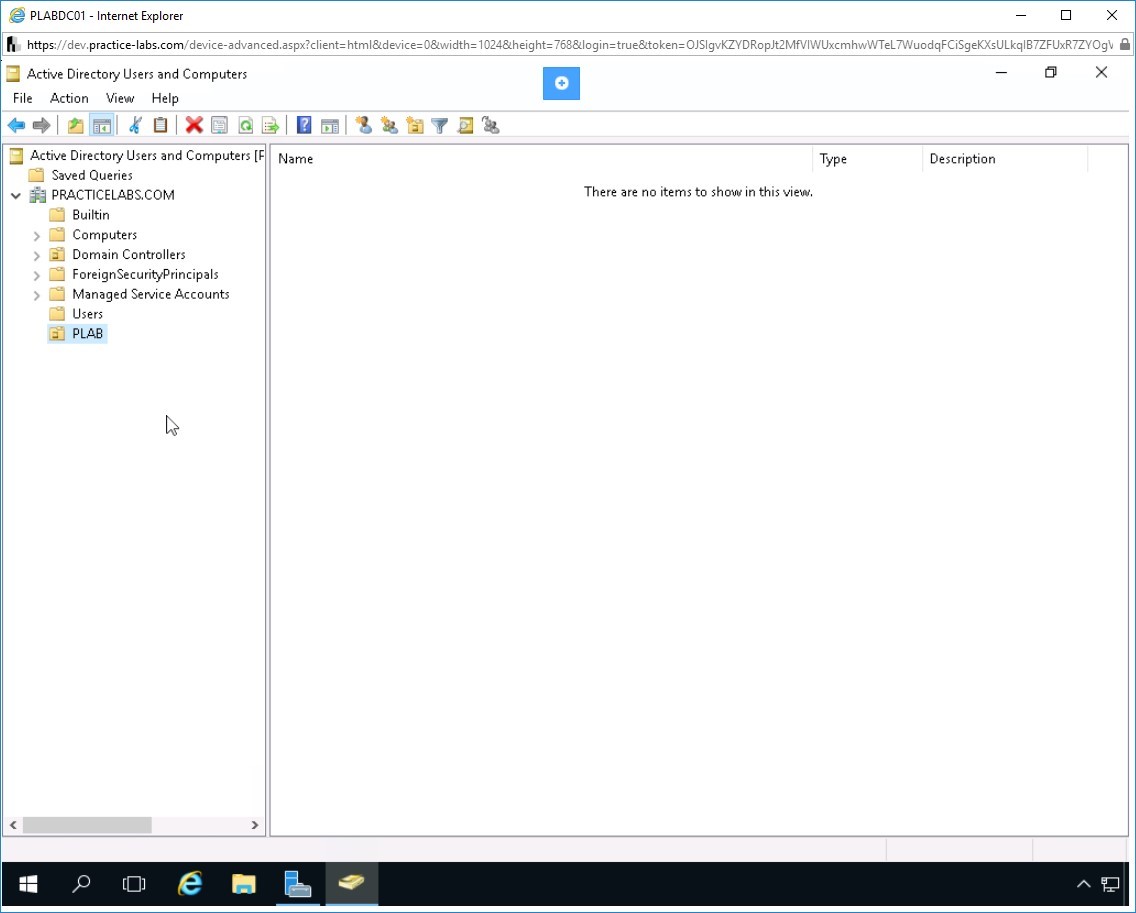Open filter options funnel icon
Viewport: 1136px width, 913px height.
click(440, 125)
